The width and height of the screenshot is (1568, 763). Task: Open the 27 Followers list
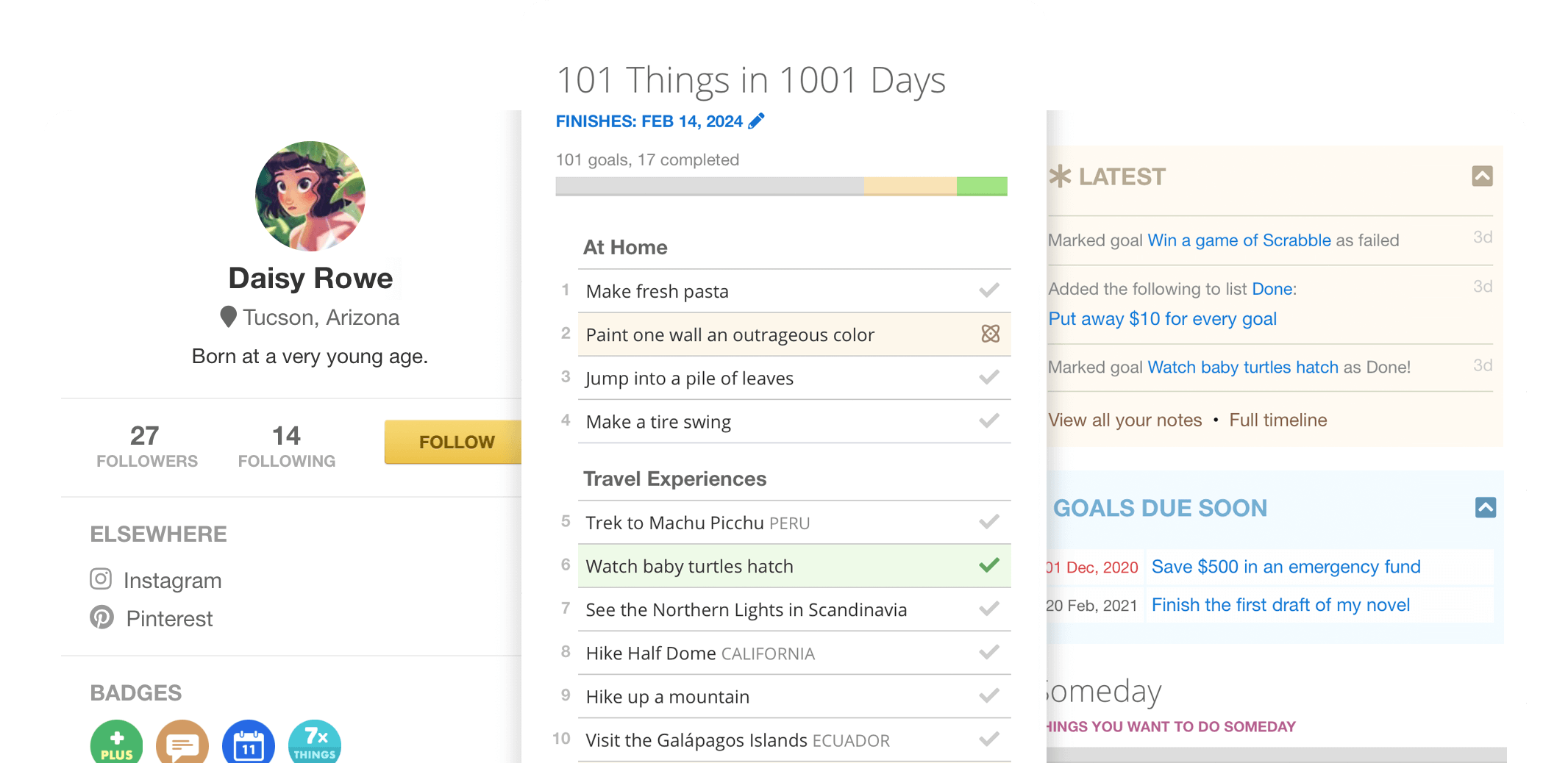coord(147,446)
